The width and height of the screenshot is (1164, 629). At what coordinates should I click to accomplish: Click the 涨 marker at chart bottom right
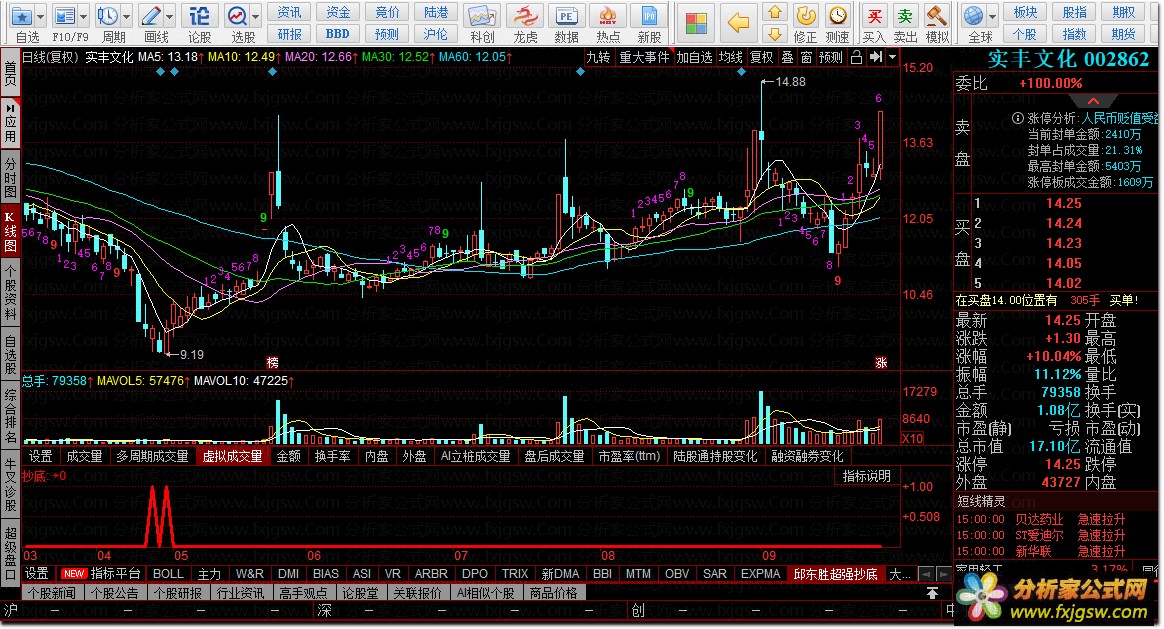(x=881, y=362)
